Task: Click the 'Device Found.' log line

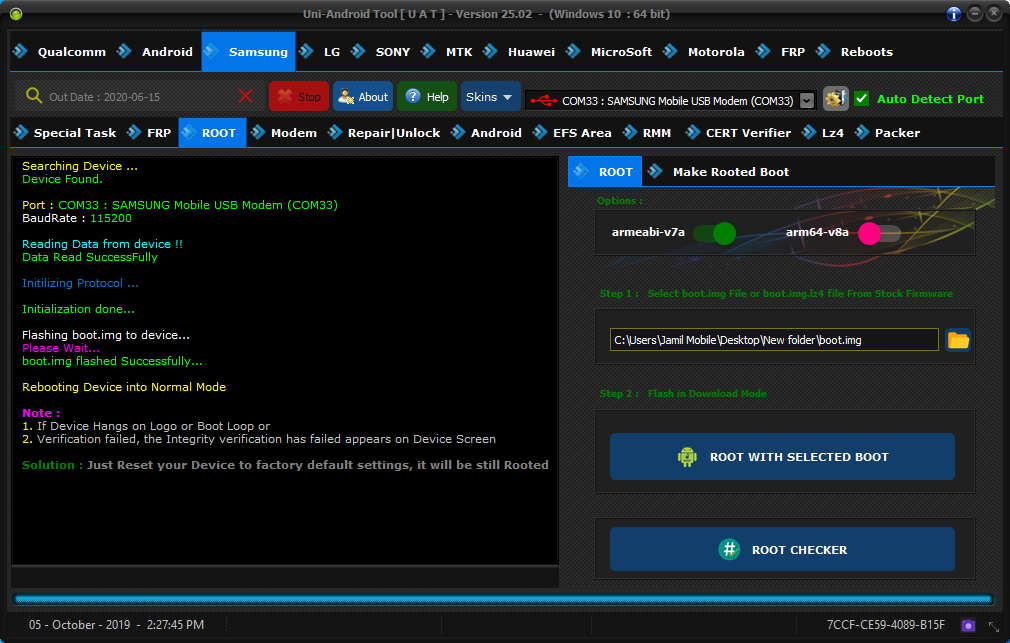Action: click(x=62, y=179)
